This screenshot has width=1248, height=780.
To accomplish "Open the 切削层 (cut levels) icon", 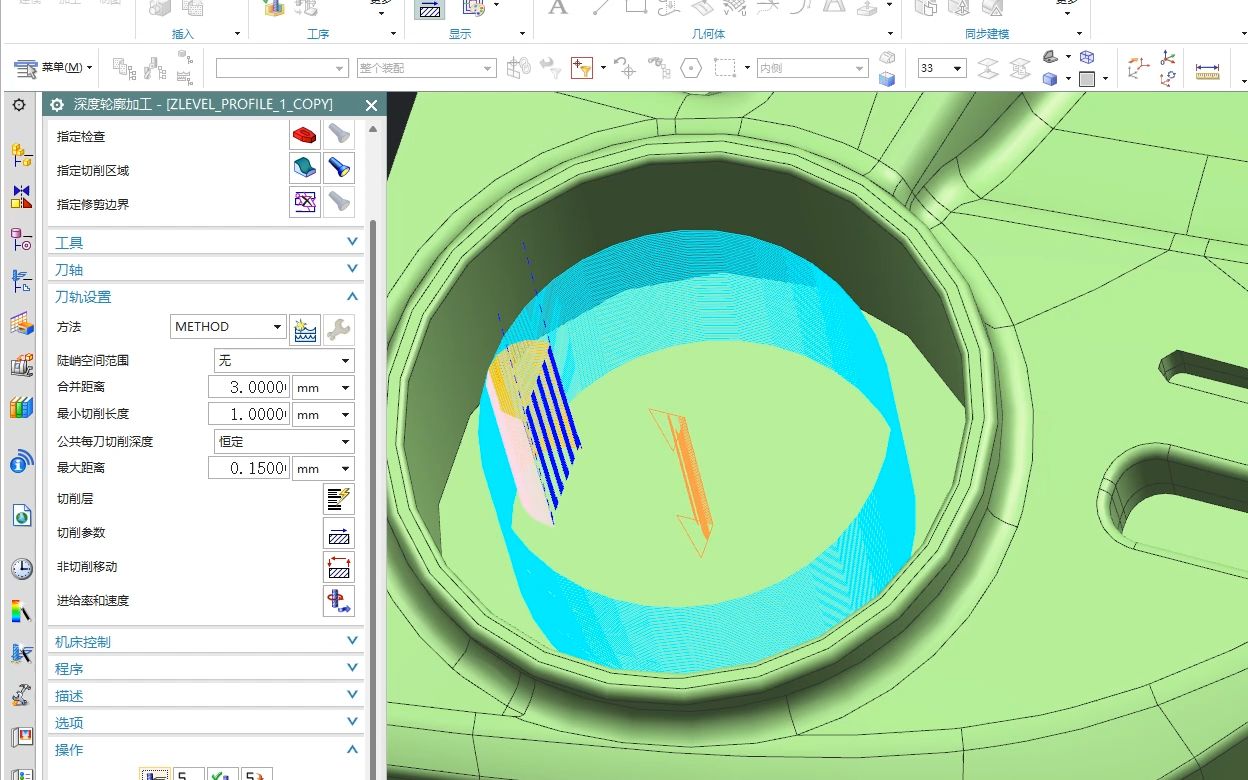I will tap(339, 499).
